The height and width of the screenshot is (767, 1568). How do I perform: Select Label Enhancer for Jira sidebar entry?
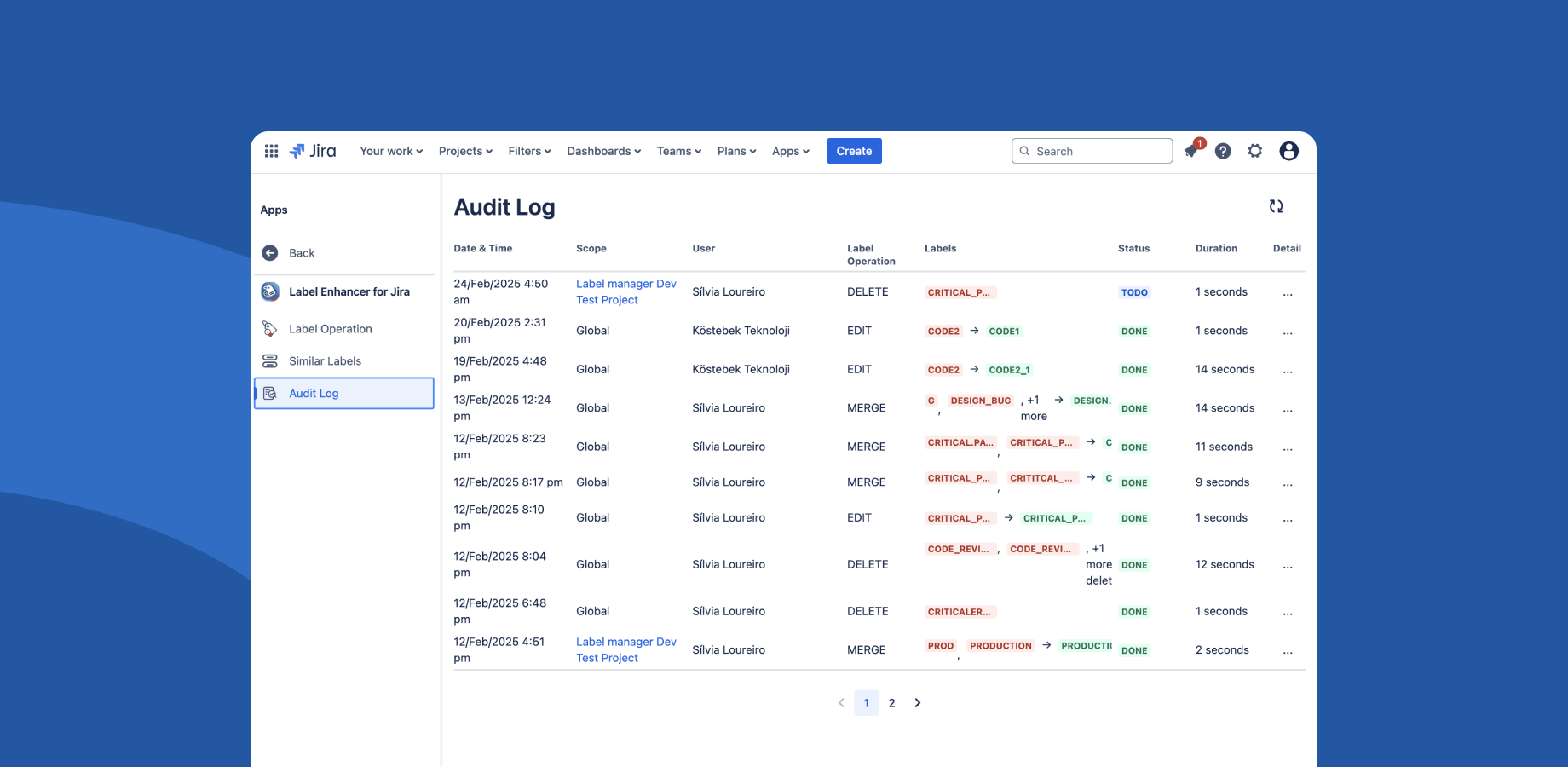coord(344,291)
